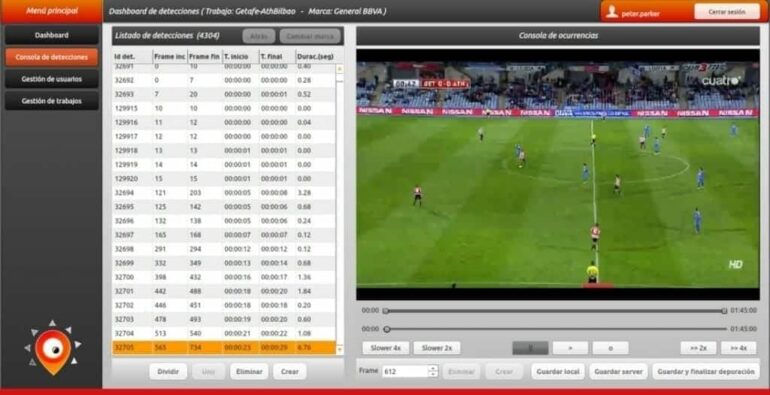Click the football video preview

point(558,174)
